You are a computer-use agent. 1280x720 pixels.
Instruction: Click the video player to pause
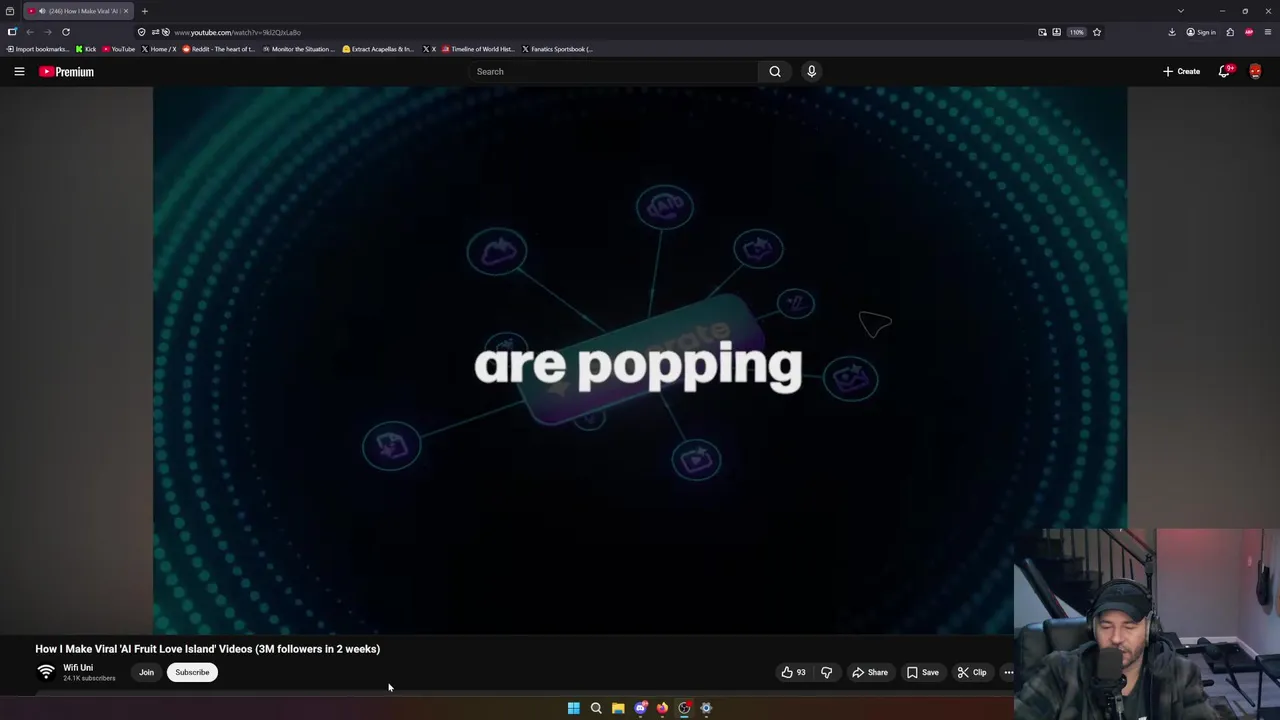640,360
